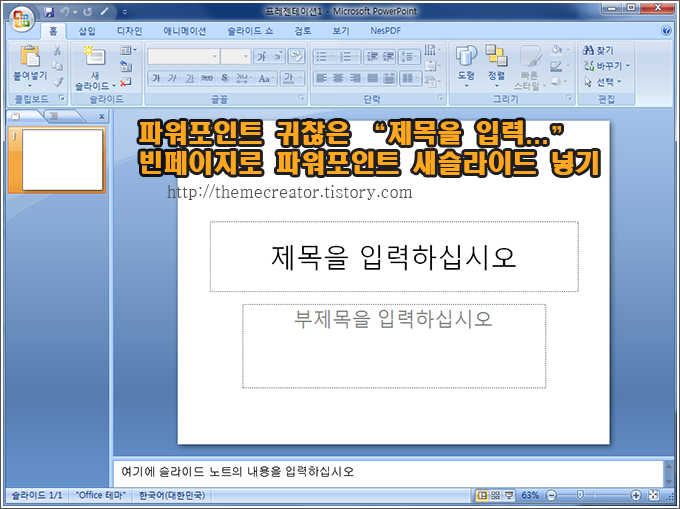Center align text
The image size is (680, 509).
pyautogui.click(x=338, y=78)
